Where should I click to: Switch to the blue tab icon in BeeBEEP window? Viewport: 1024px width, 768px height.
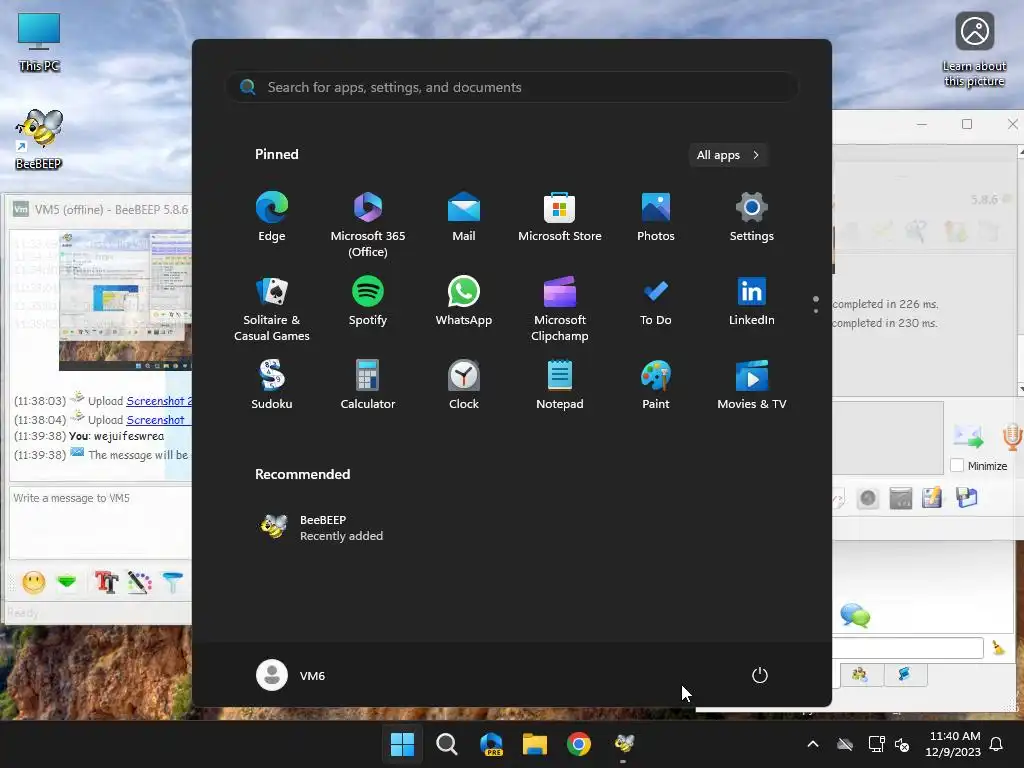904,674
